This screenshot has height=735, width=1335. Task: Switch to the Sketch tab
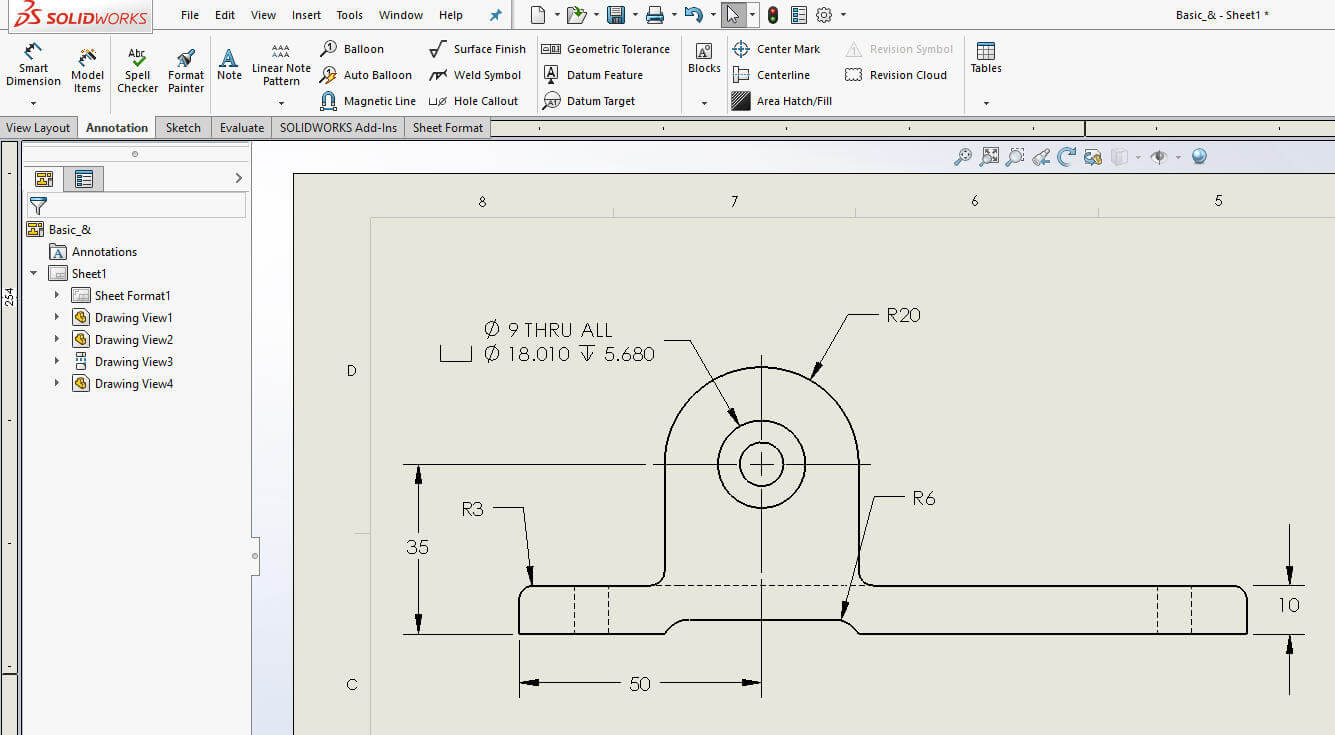pos(183,127)
